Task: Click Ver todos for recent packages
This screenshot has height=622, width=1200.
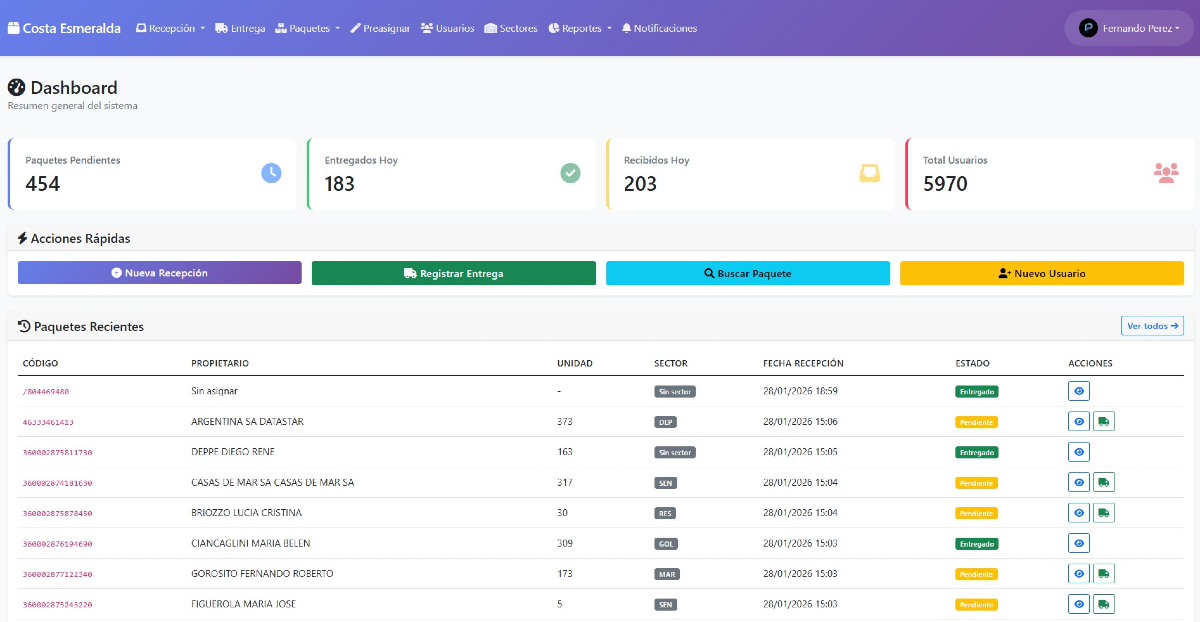Action: 1152,326
